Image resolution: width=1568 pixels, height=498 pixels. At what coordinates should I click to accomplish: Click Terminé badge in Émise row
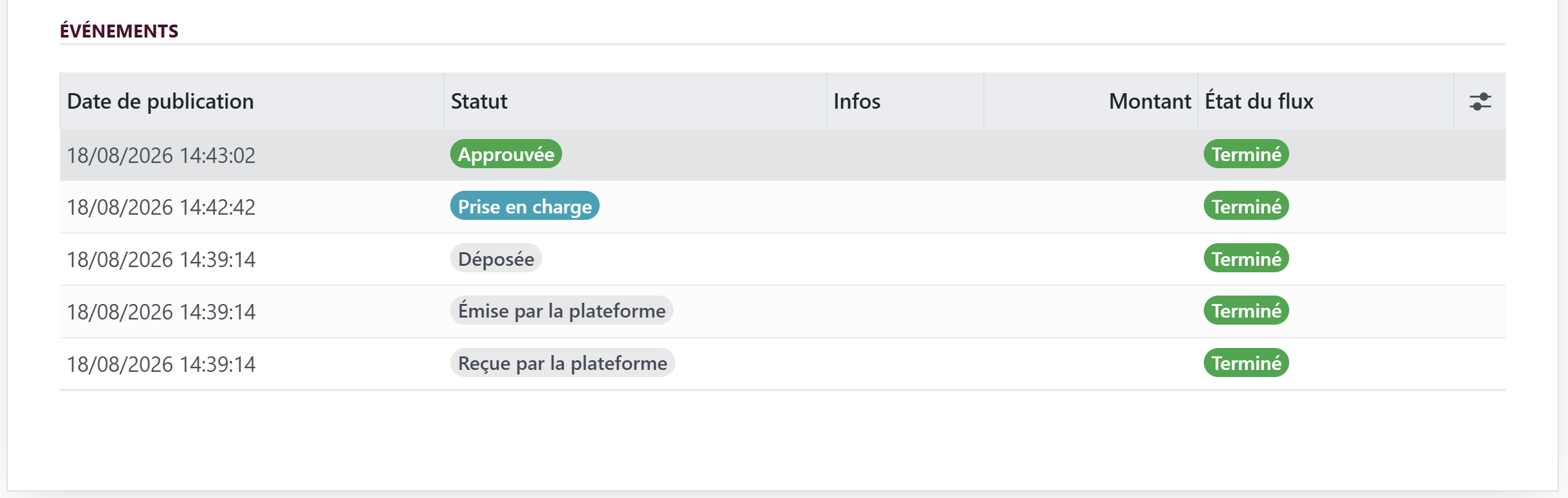click(1247, 310)
